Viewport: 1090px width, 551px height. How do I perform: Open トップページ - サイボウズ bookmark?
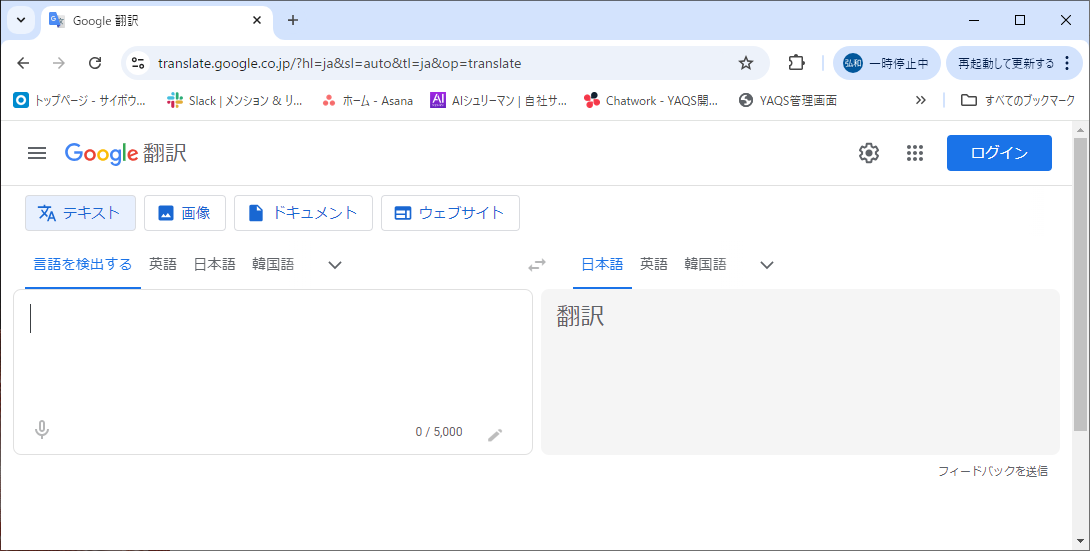point(80,101)
